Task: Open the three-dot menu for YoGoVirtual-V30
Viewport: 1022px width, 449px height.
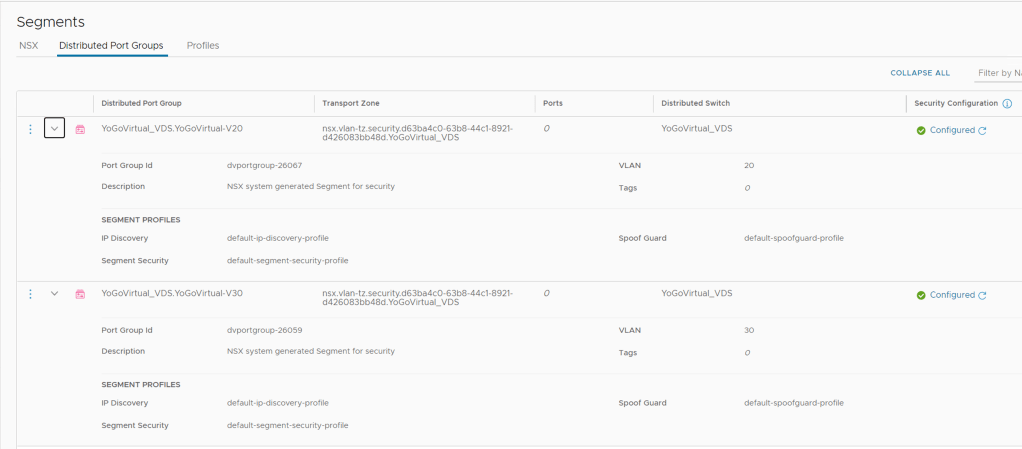Action: pyautogui.click(x=30, y=294)
